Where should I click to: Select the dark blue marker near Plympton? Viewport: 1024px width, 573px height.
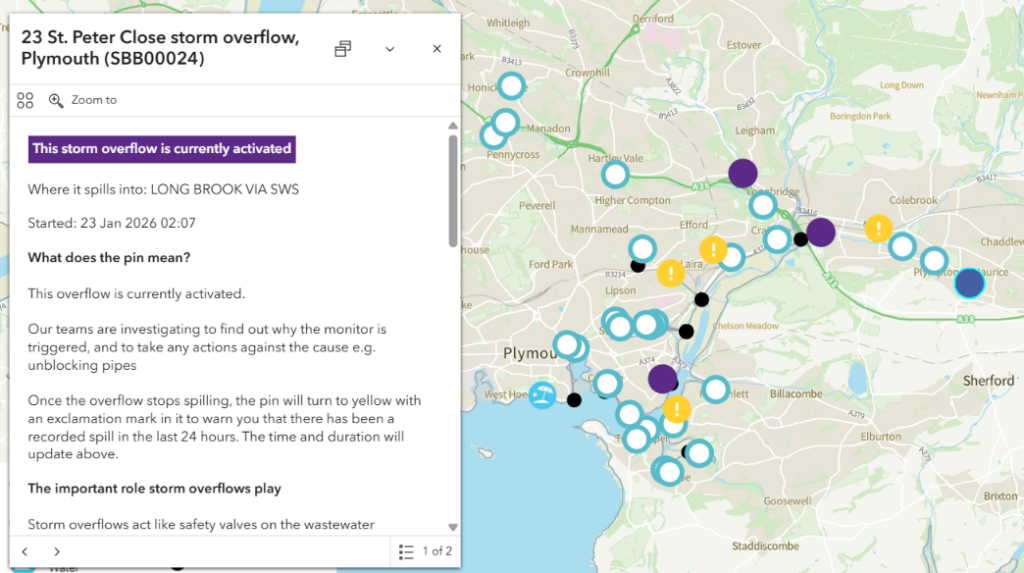pos(969,283)
